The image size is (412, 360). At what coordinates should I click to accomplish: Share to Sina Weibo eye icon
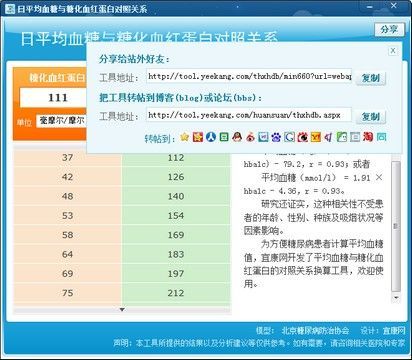coord(250,137)
